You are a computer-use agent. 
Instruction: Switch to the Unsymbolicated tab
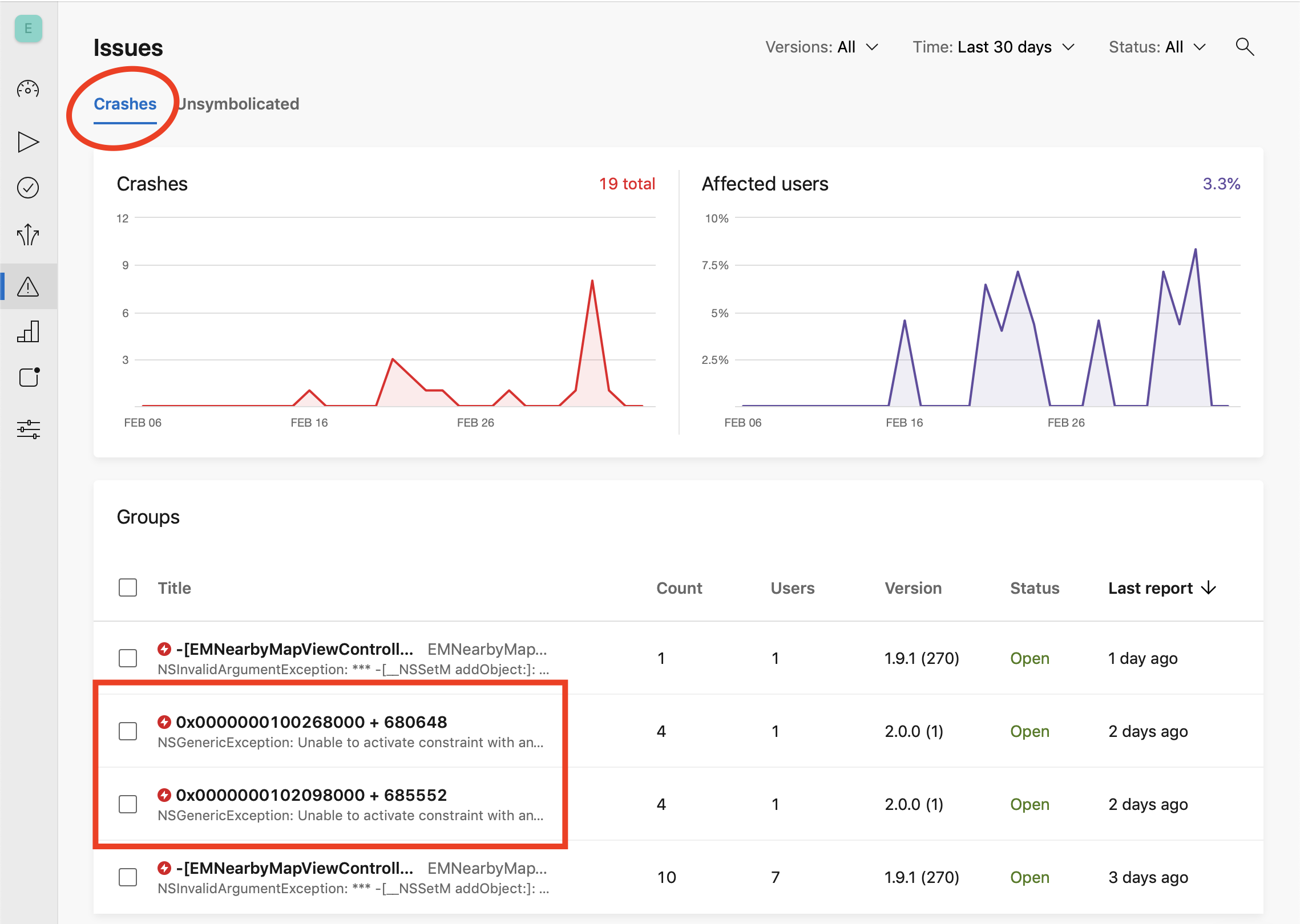pos(239,104)
